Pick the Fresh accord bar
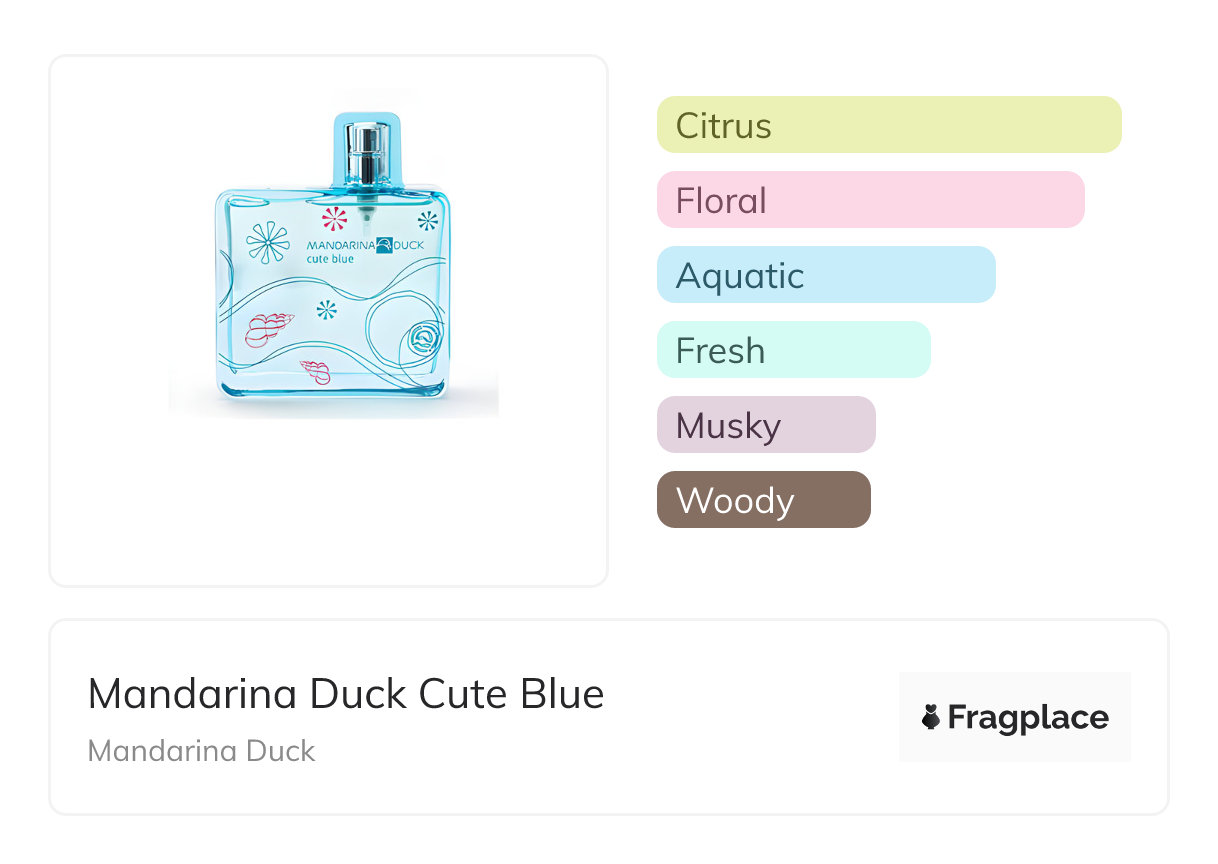1218x864 pixels. (793, 350)
